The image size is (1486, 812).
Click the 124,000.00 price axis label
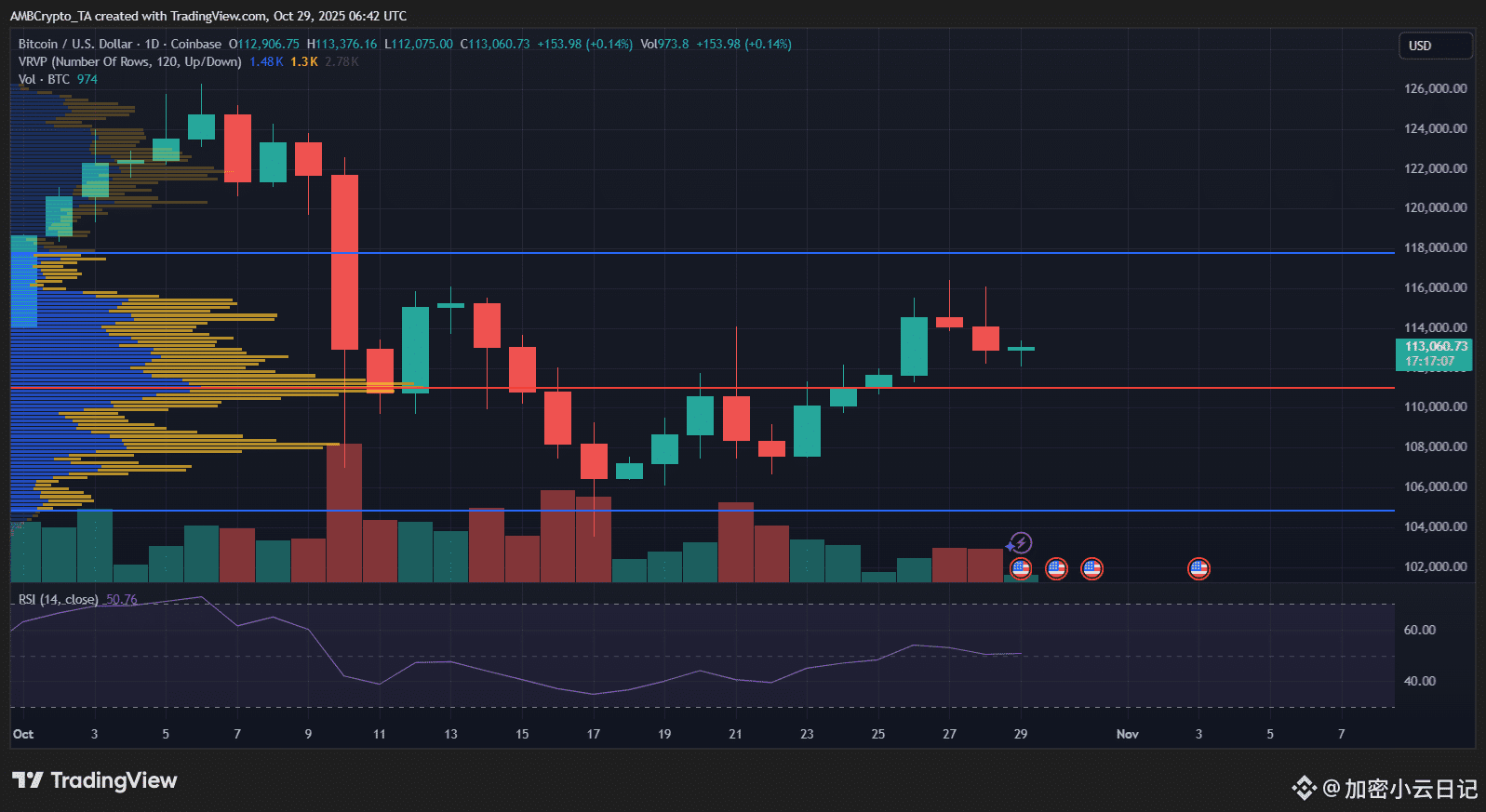[x=1435, y=128]
